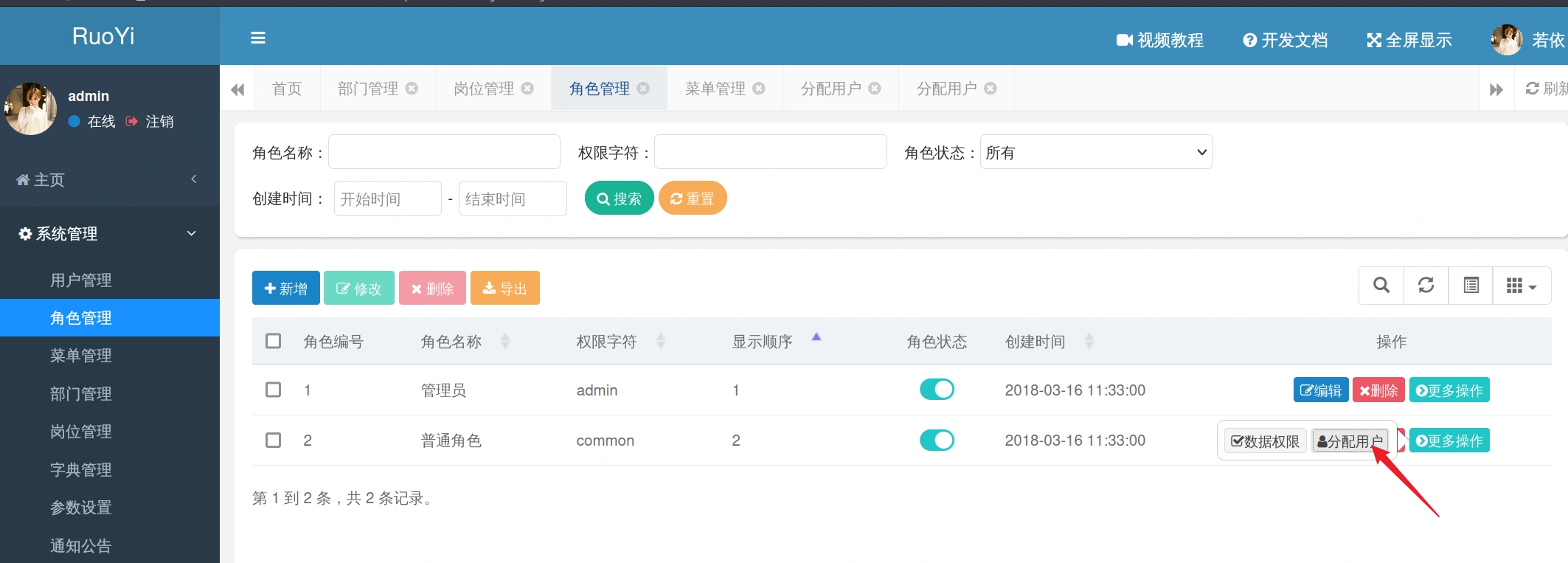Click the table search magnifier icon
Viewport: 1568px width, 563px height.
pos(1381,286)
